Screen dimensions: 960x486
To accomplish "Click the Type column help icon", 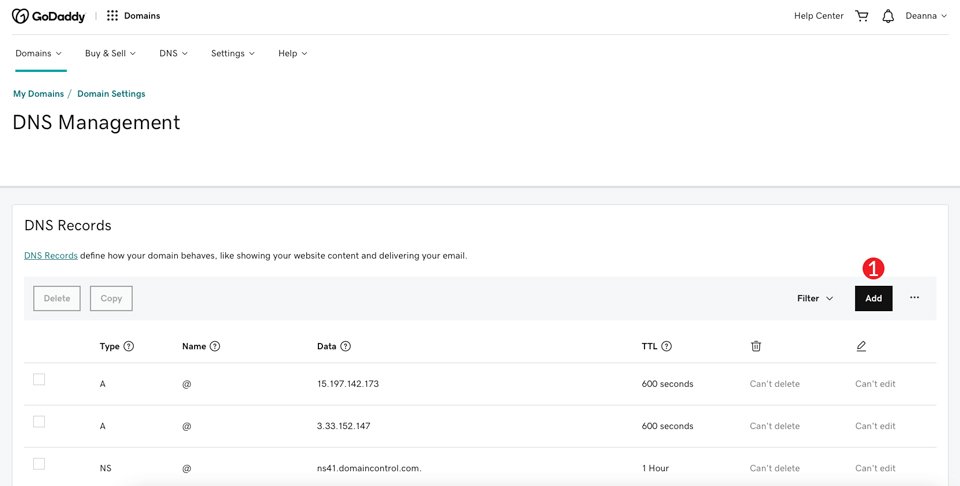I will click(x=129, y=347).
